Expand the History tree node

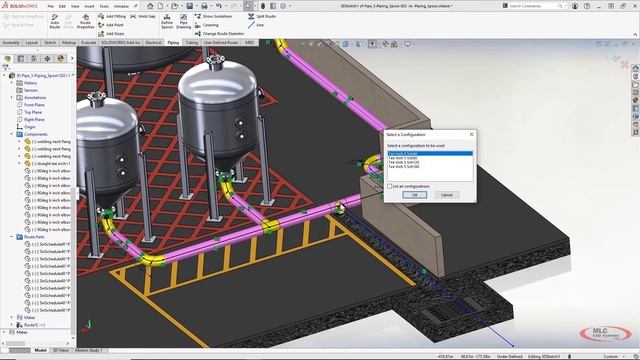(12, 83)
